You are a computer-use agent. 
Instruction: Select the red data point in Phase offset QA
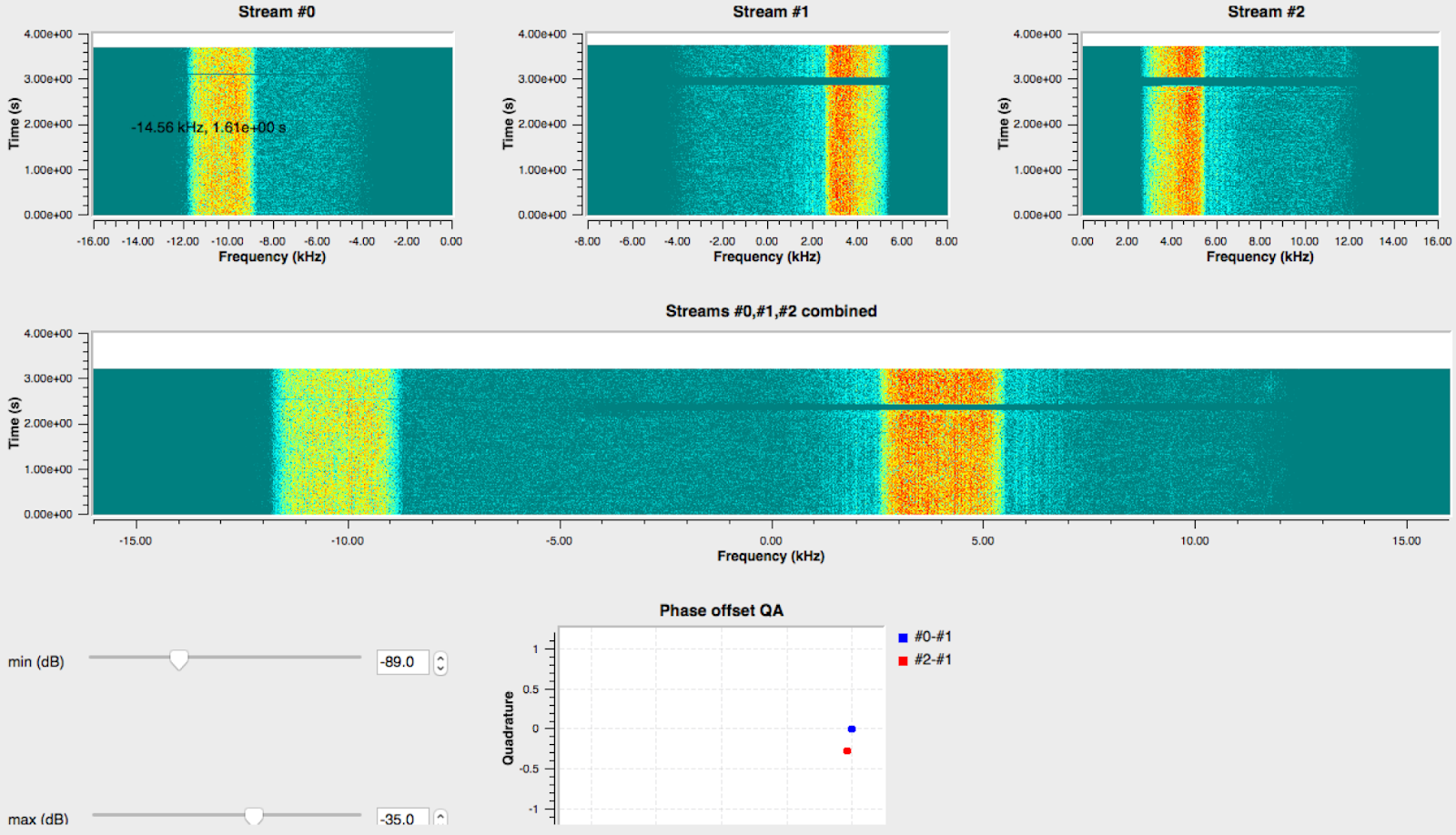click(x=848, y=750)
